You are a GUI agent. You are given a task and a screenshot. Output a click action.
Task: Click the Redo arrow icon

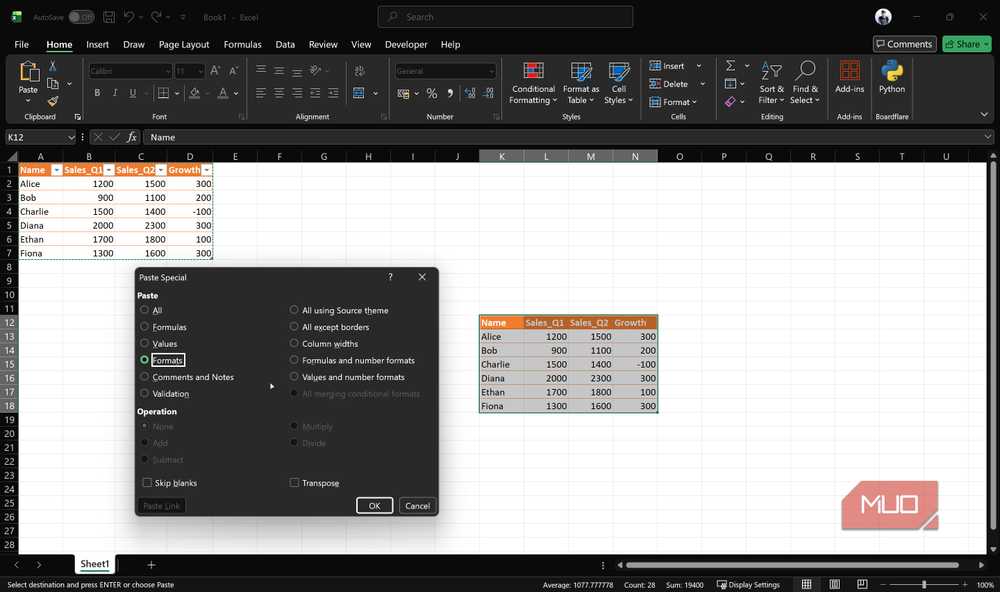pos(156,17)
